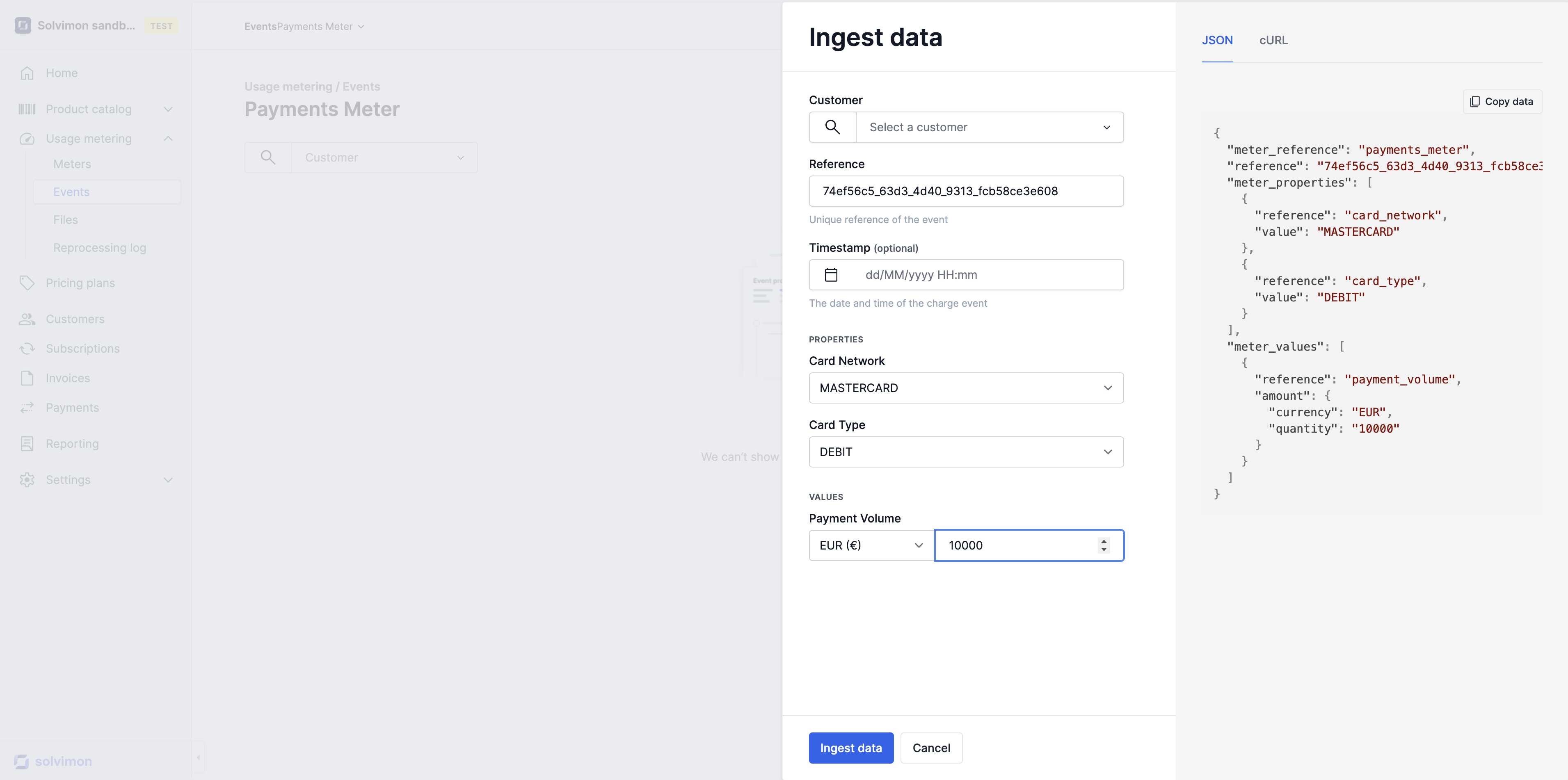Click the Cancel button

pos(931,748)
